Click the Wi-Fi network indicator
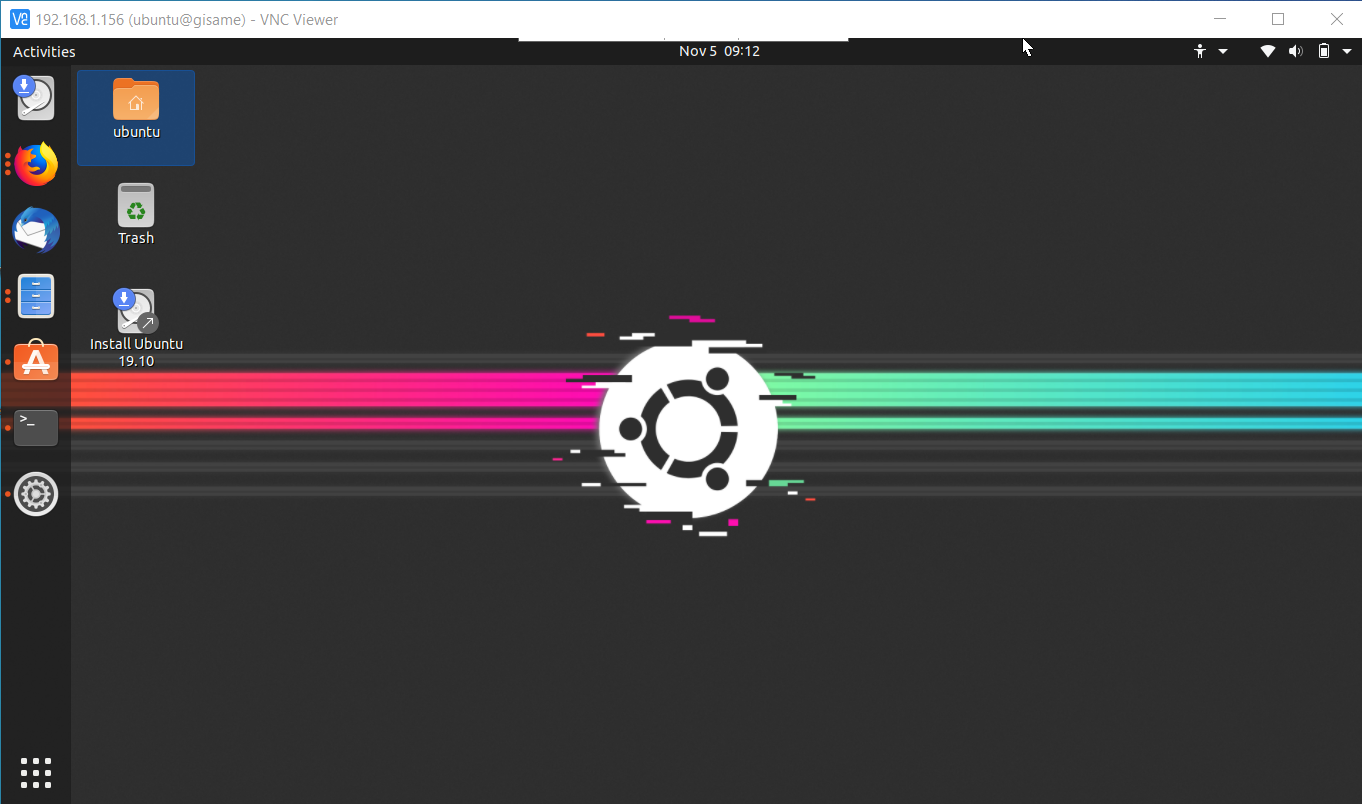The width and height of the screenshot is (1362, 804). pos(1267,51)
